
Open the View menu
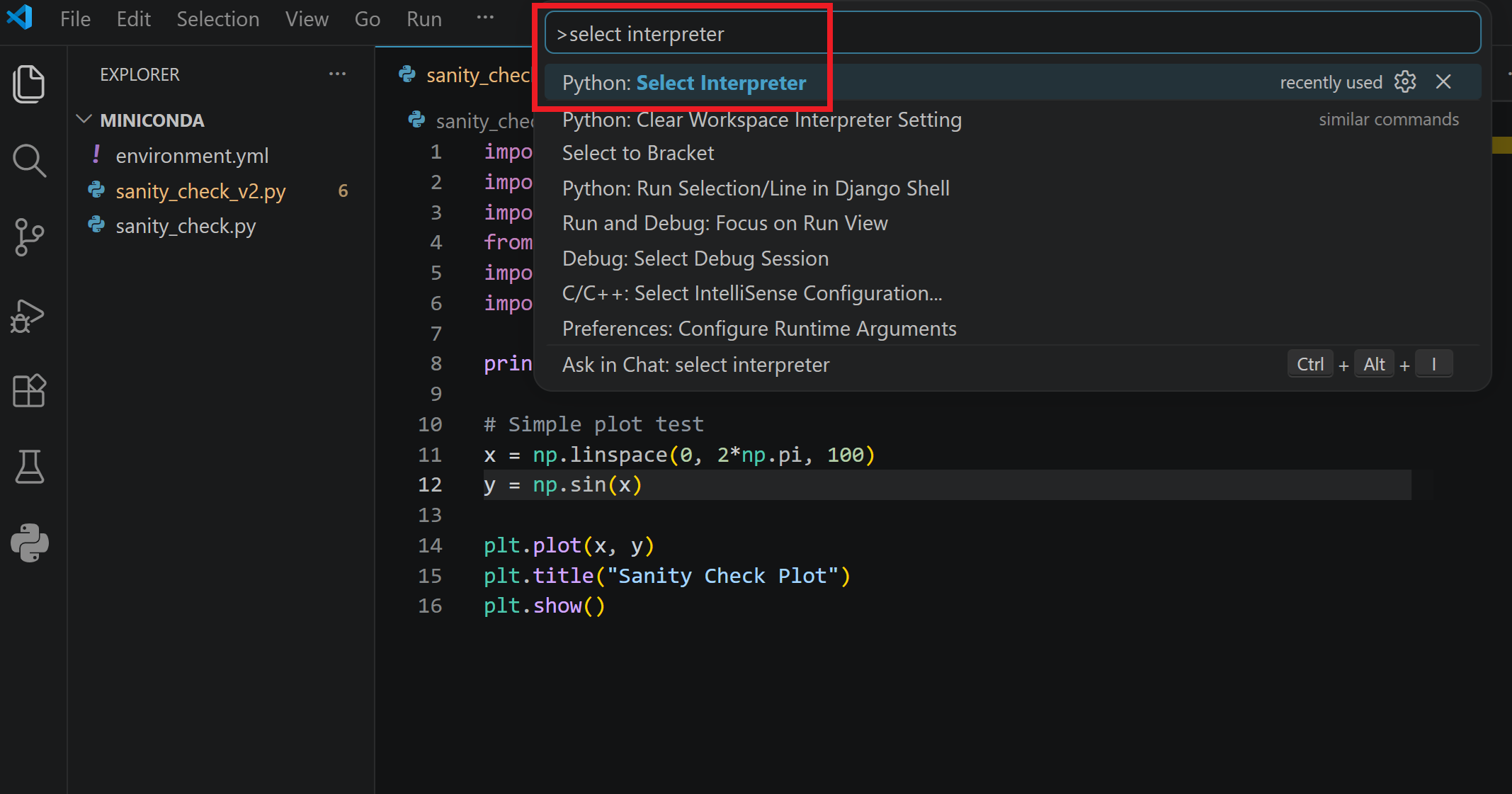tap(307, 19)
